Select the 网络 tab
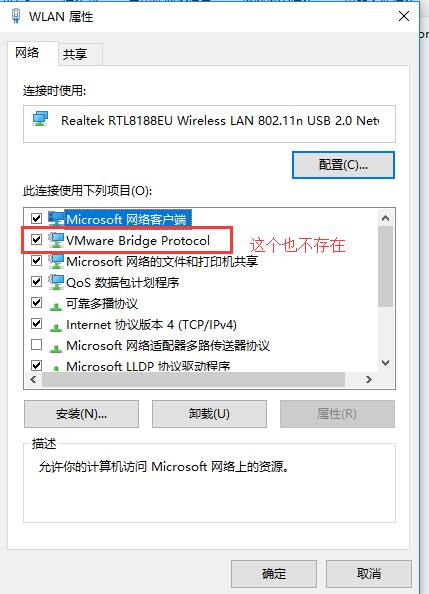Viewport: 429px width, 594px height. click(27, 53)
